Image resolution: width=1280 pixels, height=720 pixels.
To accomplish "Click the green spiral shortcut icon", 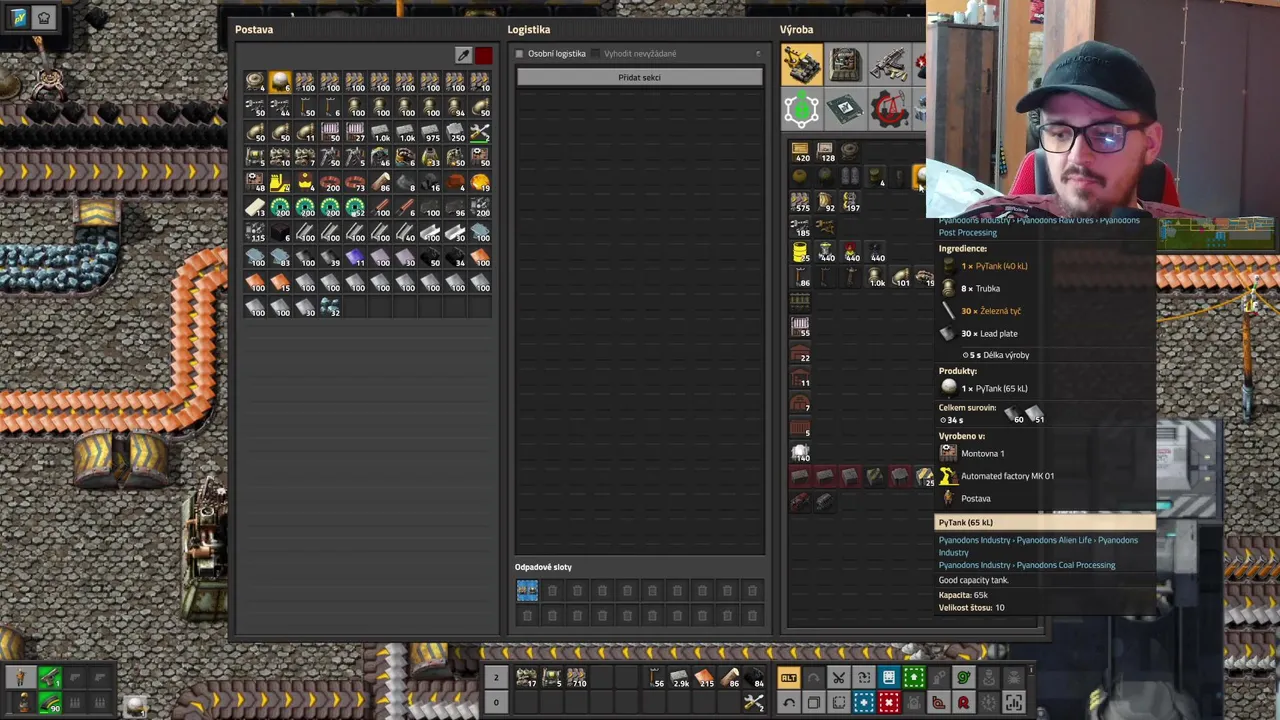I will pyautogui.click(x=964, y=678).
